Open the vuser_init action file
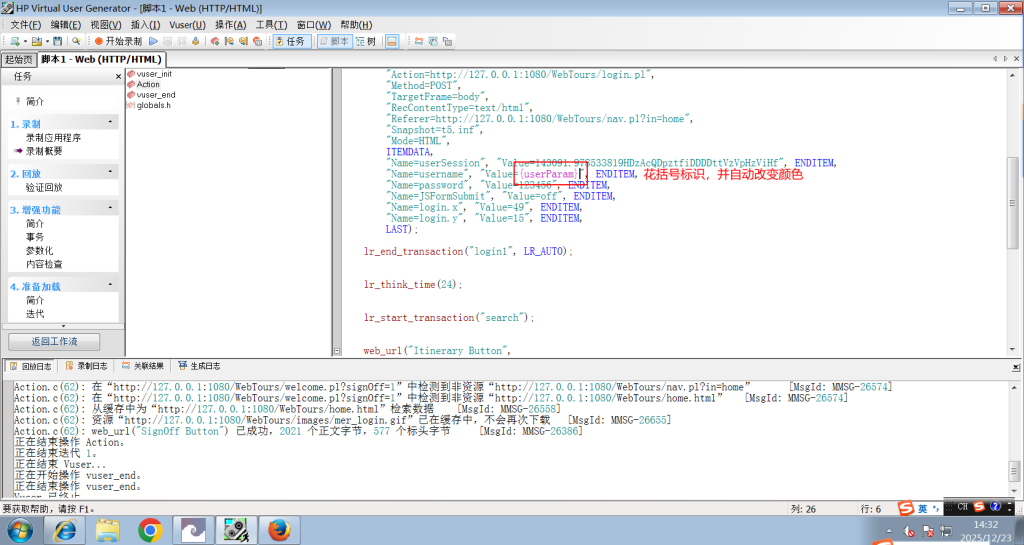Viewport: 1024px width, 545px height. (154, 74)
